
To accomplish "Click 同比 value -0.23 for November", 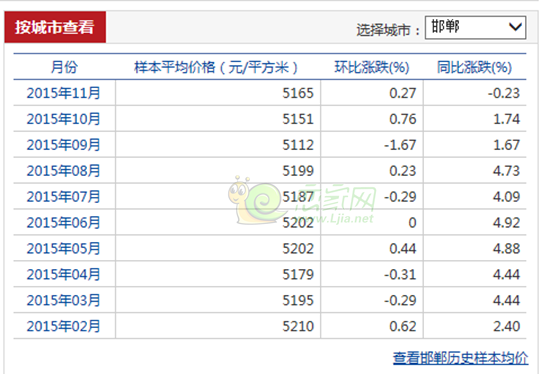I will pyautogui.click(x=504, y=93).
